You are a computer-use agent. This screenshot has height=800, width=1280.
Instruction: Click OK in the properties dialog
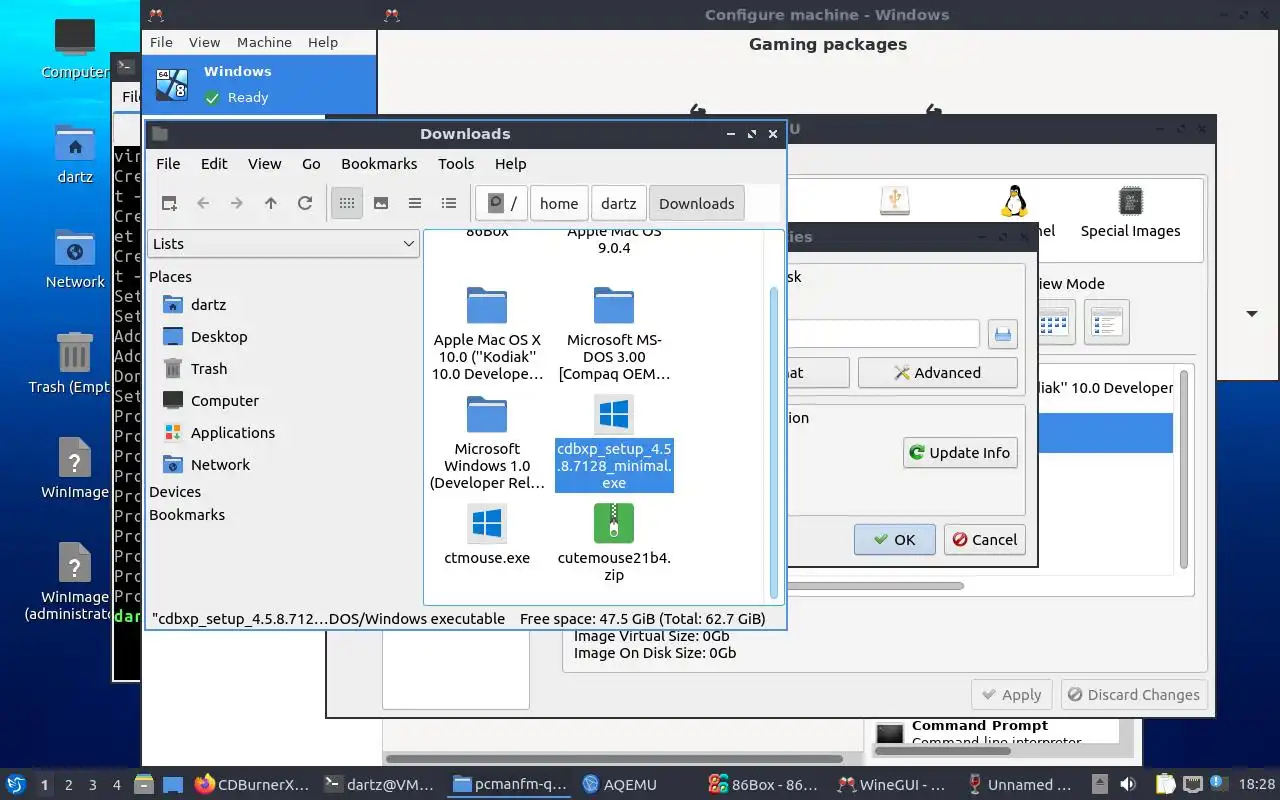(x=895, y=539)
